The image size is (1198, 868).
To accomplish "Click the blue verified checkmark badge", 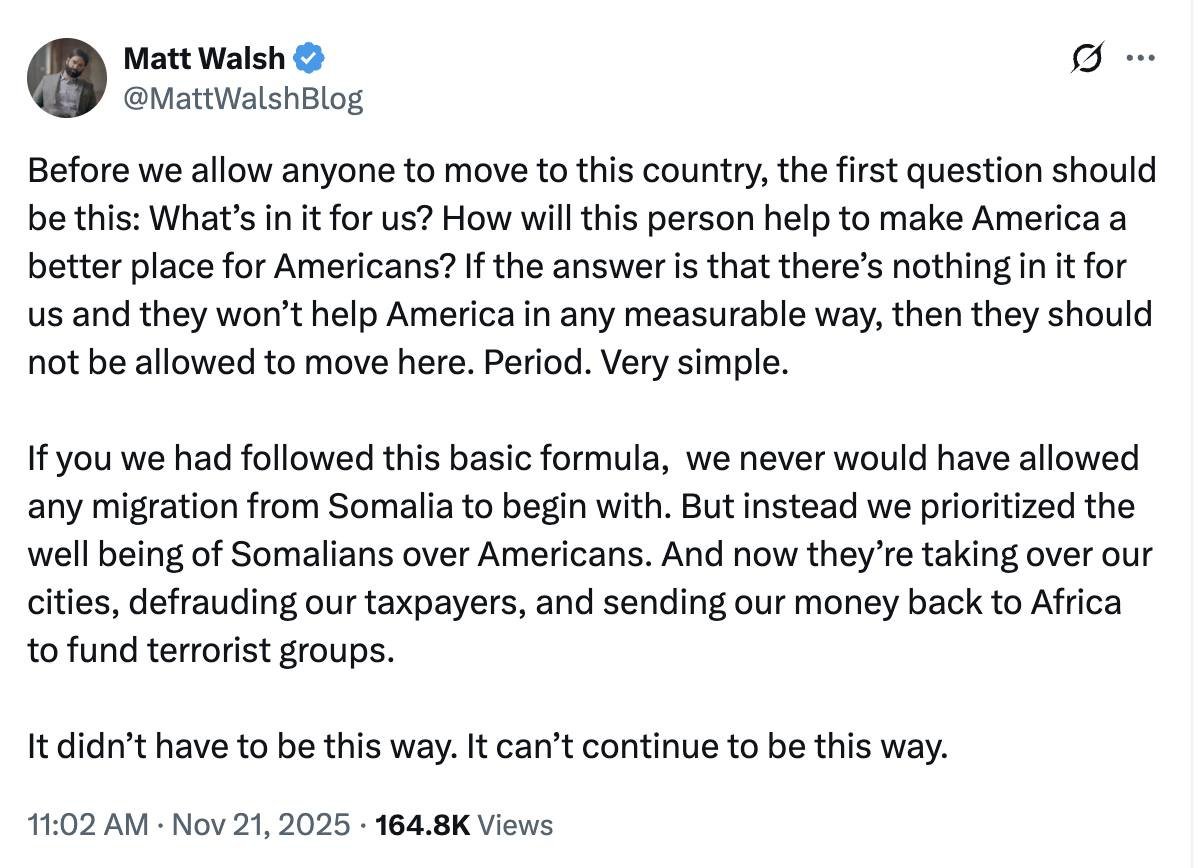I will click(309, 58).
